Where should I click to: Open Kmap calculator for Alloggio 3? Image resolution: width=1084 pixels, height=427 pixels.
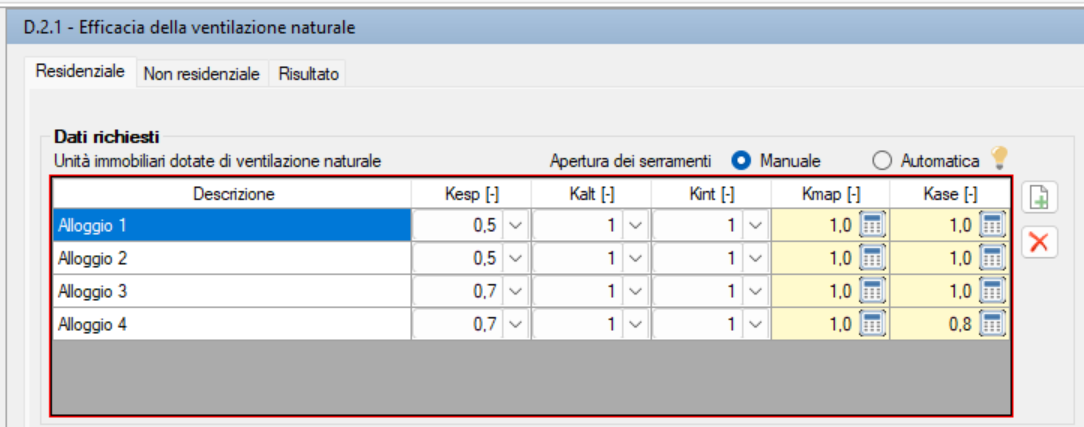coord(872,292)
